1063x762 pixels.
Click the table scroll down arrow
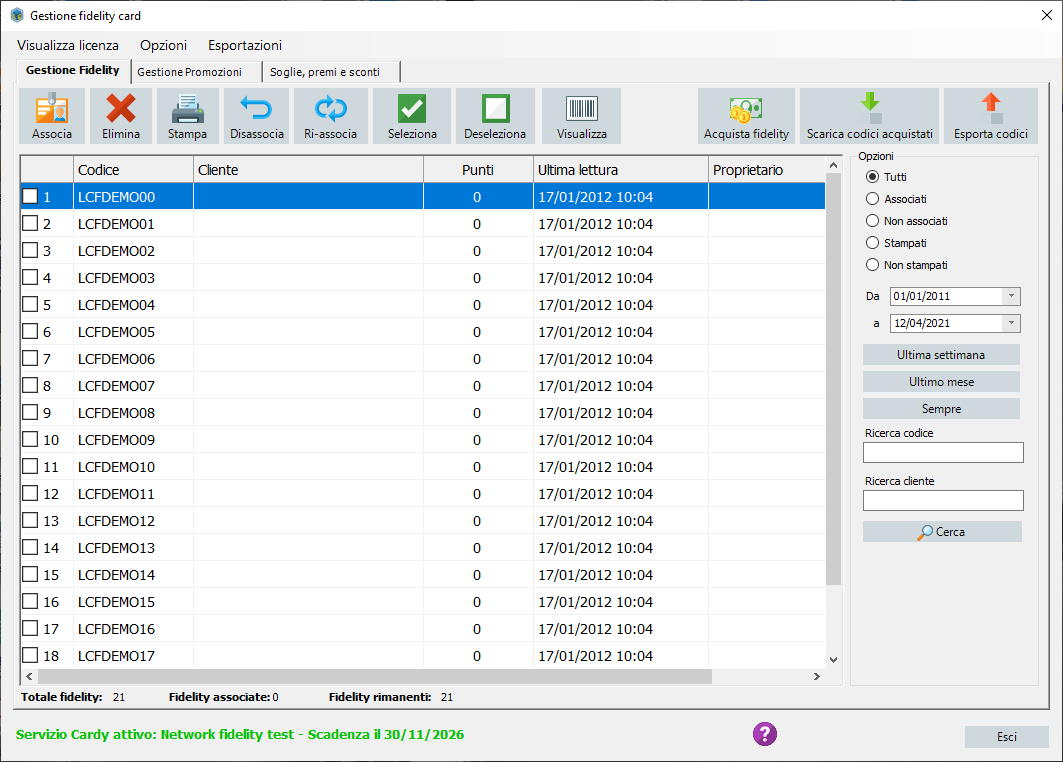coord(833,659)
